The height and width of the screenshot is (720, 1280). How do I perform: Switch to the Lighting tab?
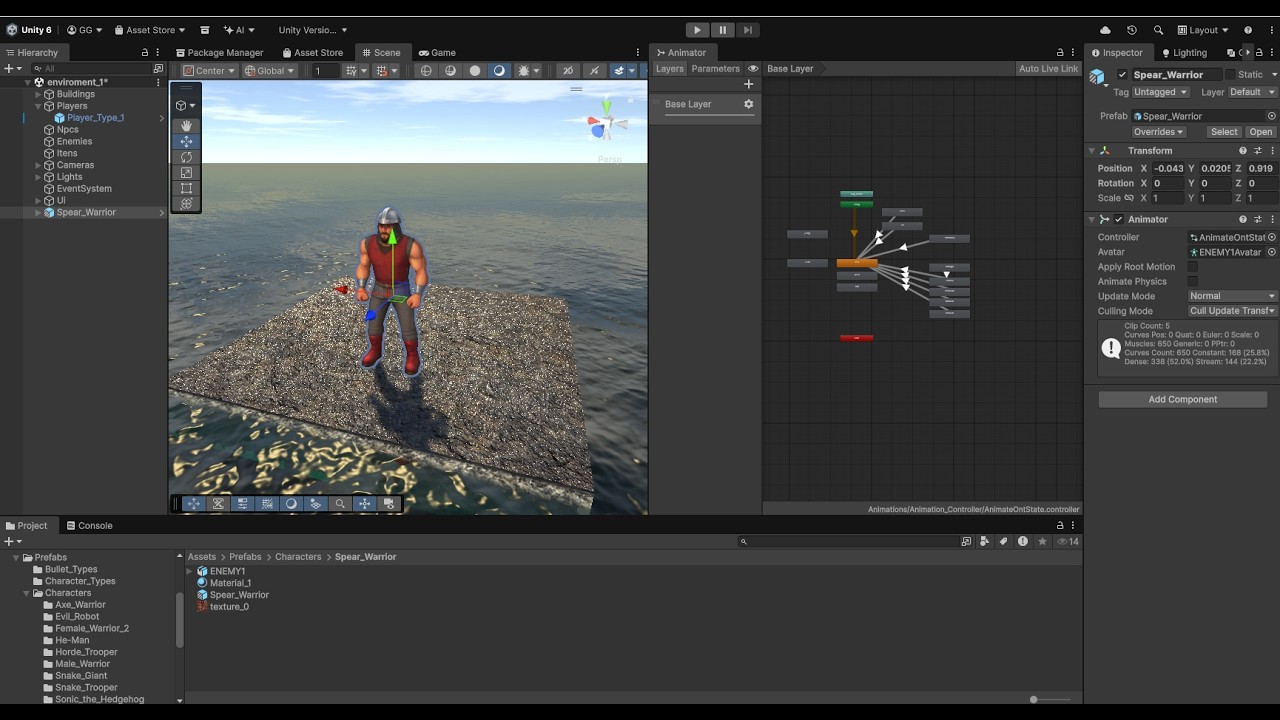point(1184,53)
